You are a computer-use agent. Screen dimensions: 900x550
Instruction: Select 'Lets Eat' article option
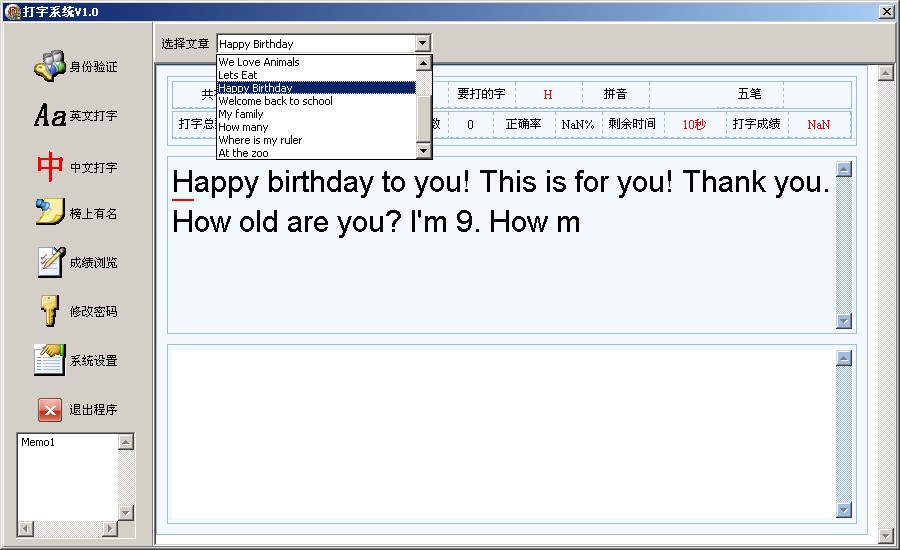(x=238, y=75)
